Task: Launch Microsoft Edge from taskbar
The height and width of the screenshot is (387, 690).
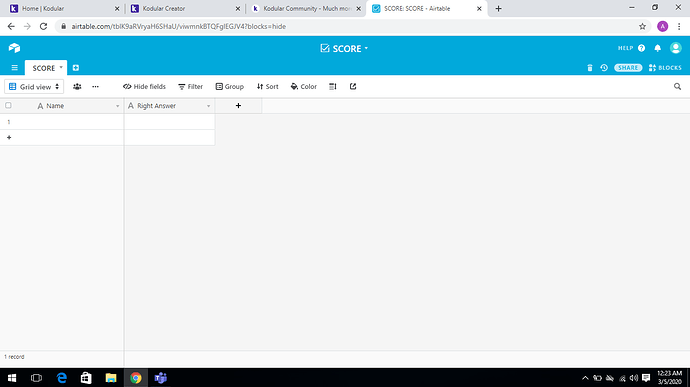Action: (x=62, y=378)
